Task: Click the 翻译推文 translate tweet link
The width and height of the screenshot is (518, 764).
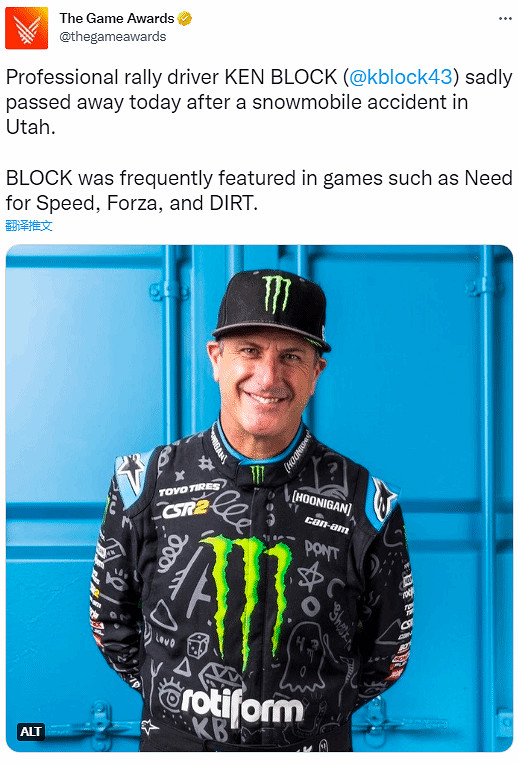Action: [29, 226]
